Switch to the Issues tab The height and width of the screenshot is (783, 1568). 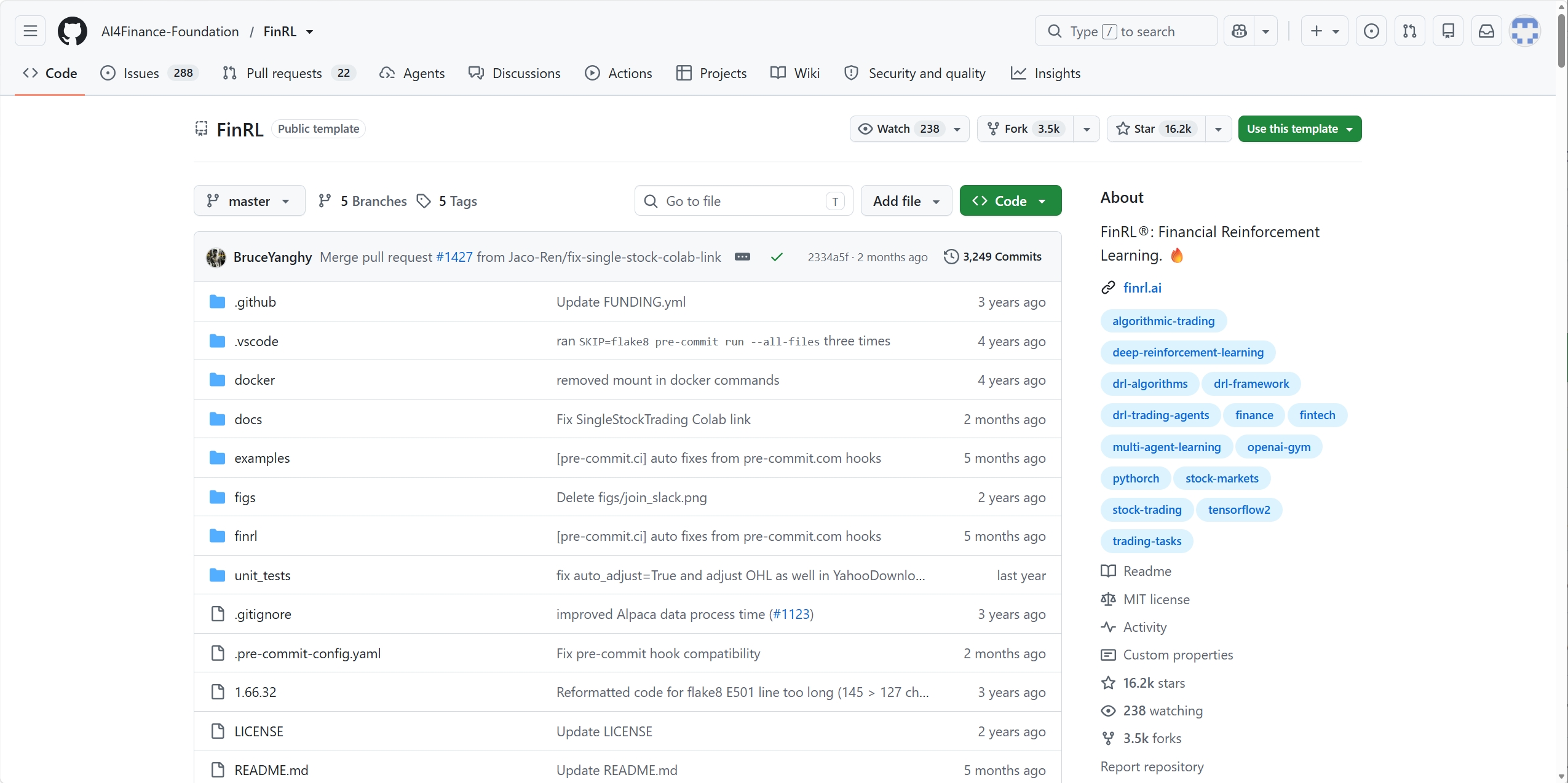149,73
